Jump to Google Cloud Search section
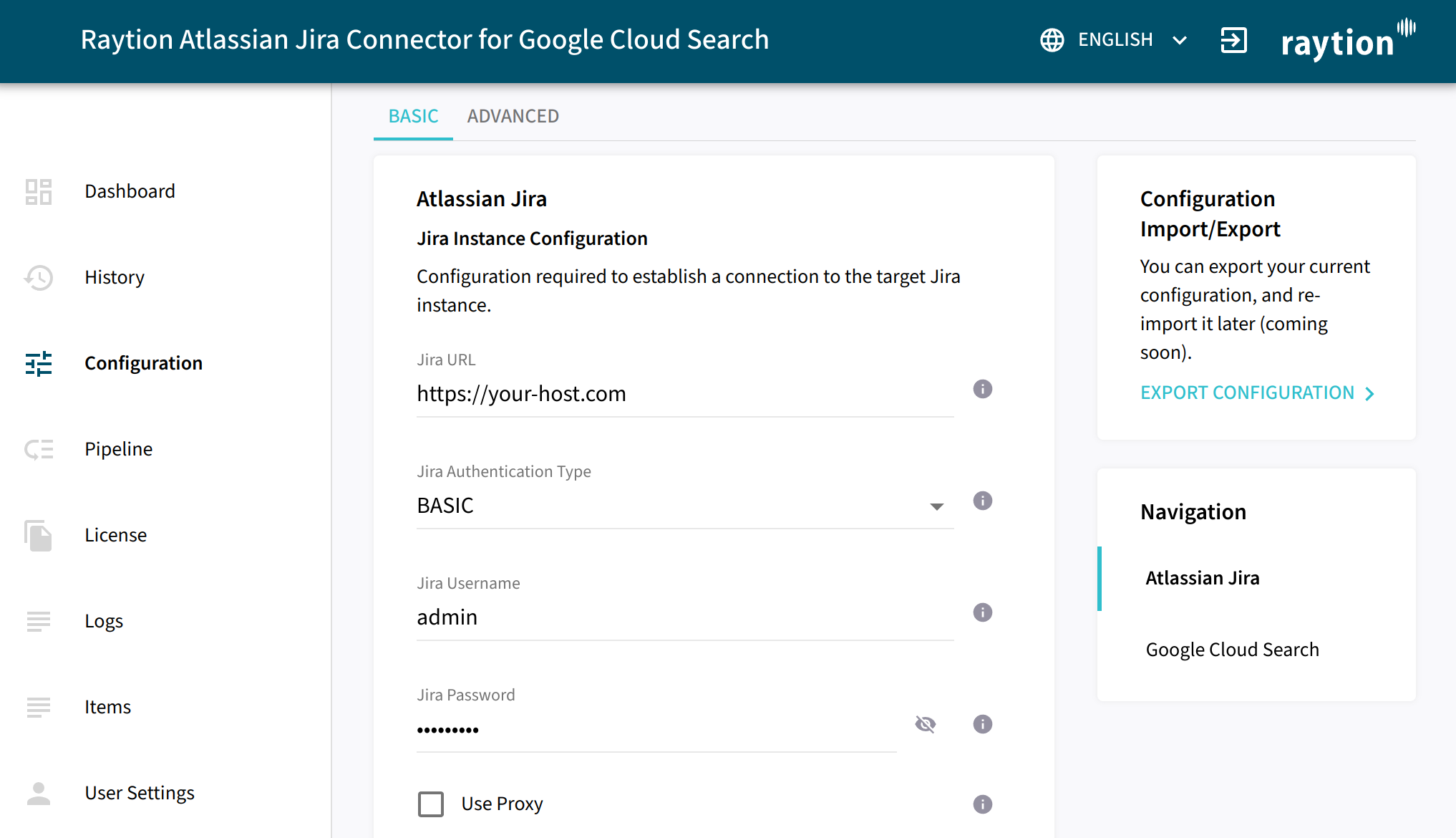 (x=1232, y=650)
